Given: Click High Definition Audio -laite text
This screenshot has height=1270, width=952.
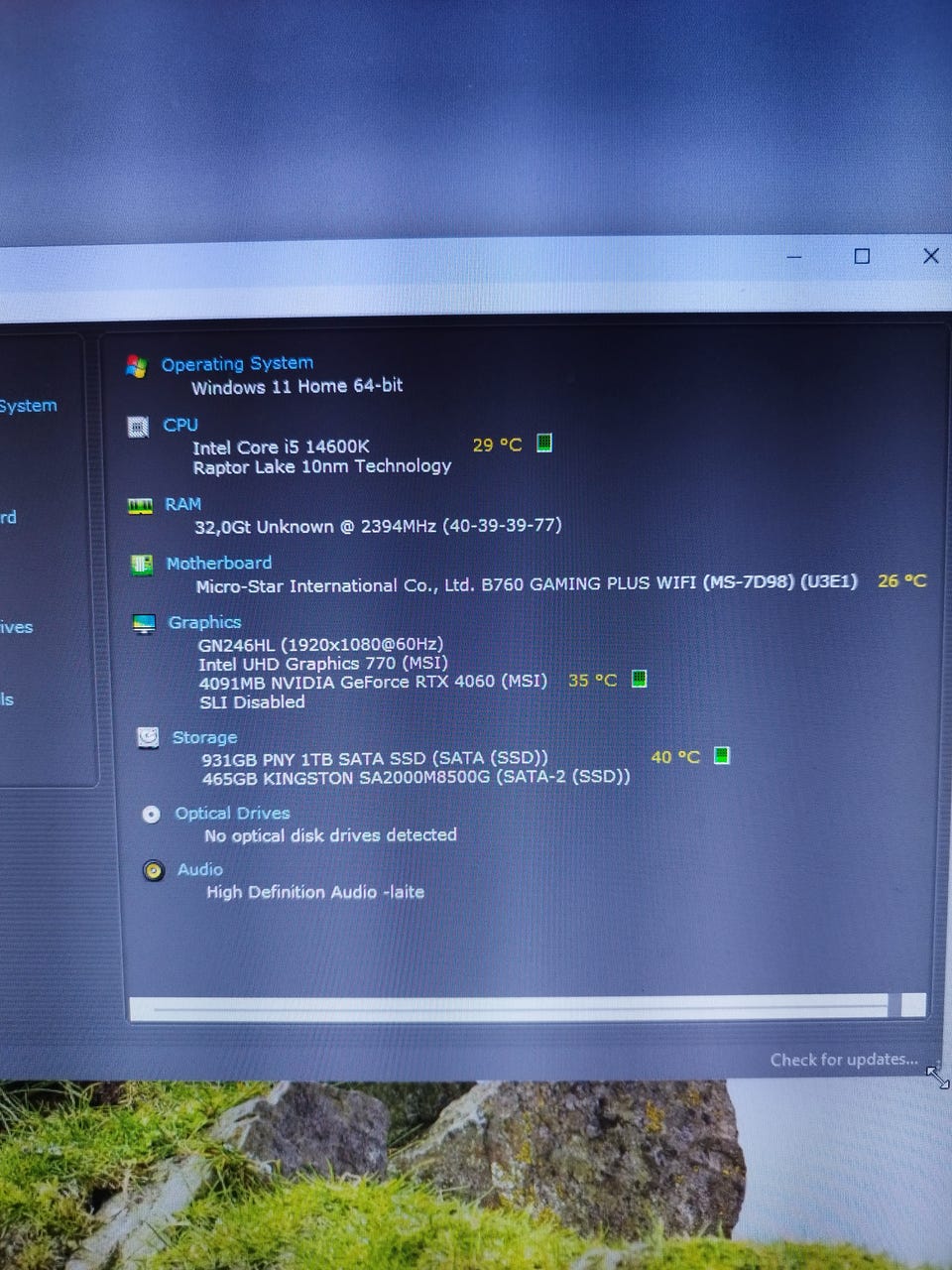Looking at the screenshot, I should pyautogui.click(x=315, y=892).
